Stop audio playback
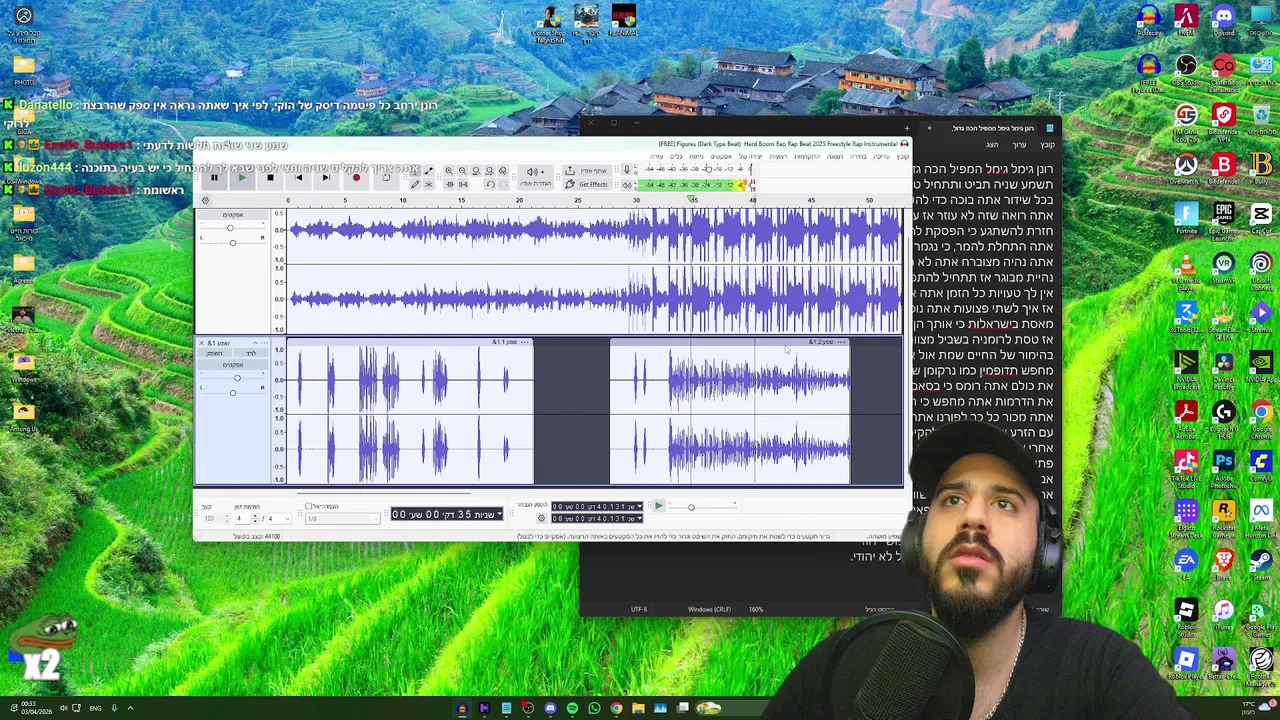 click(270, 177)
